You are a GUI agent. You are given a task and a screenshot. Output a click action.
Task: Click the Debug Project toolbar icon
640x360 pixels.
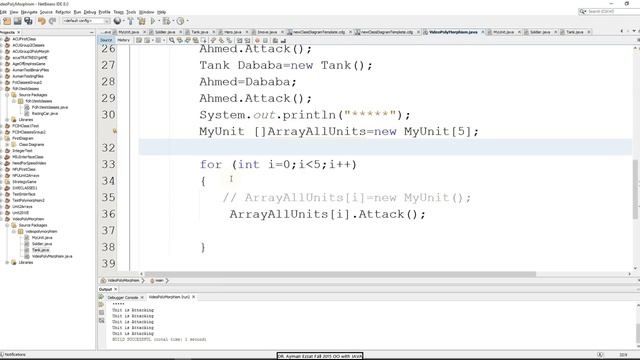coord(166,21)
